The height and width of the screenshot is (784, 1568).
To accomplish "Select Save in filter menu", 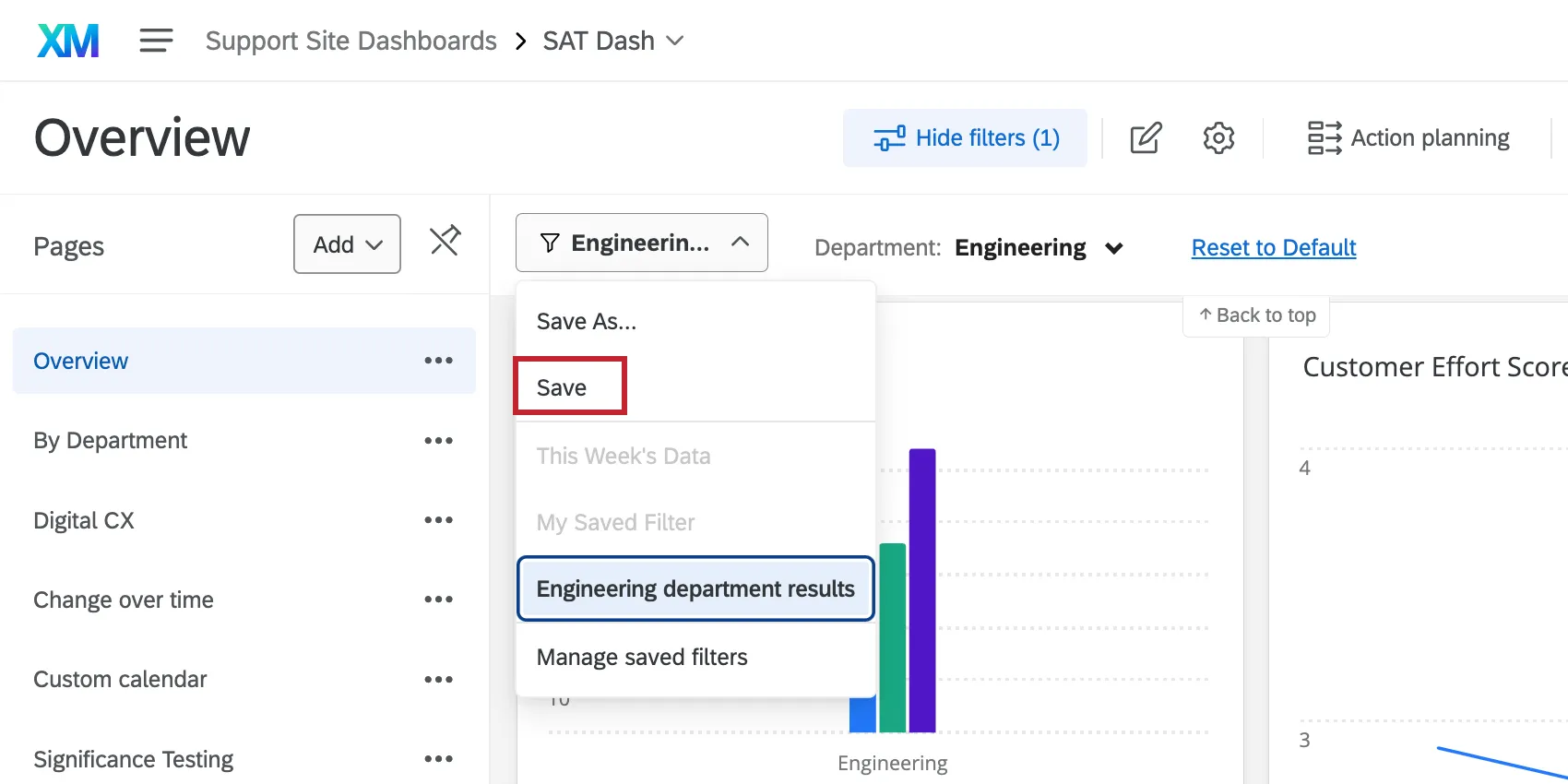I will tap(562, 388).
